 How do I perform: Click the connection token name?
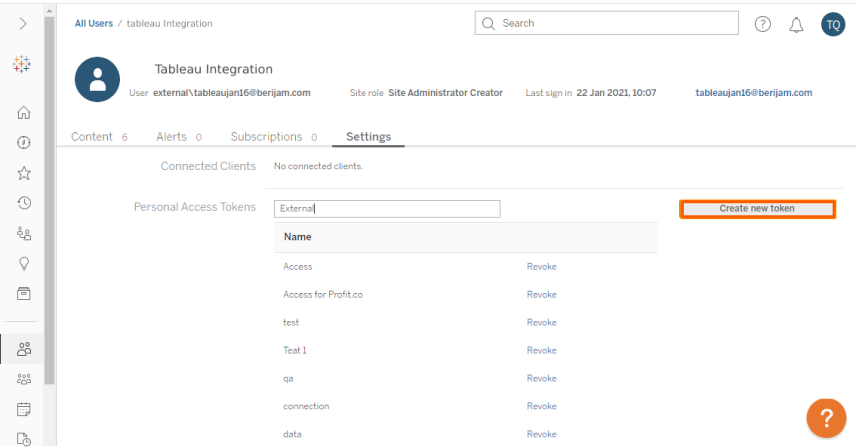click(306, 406)
